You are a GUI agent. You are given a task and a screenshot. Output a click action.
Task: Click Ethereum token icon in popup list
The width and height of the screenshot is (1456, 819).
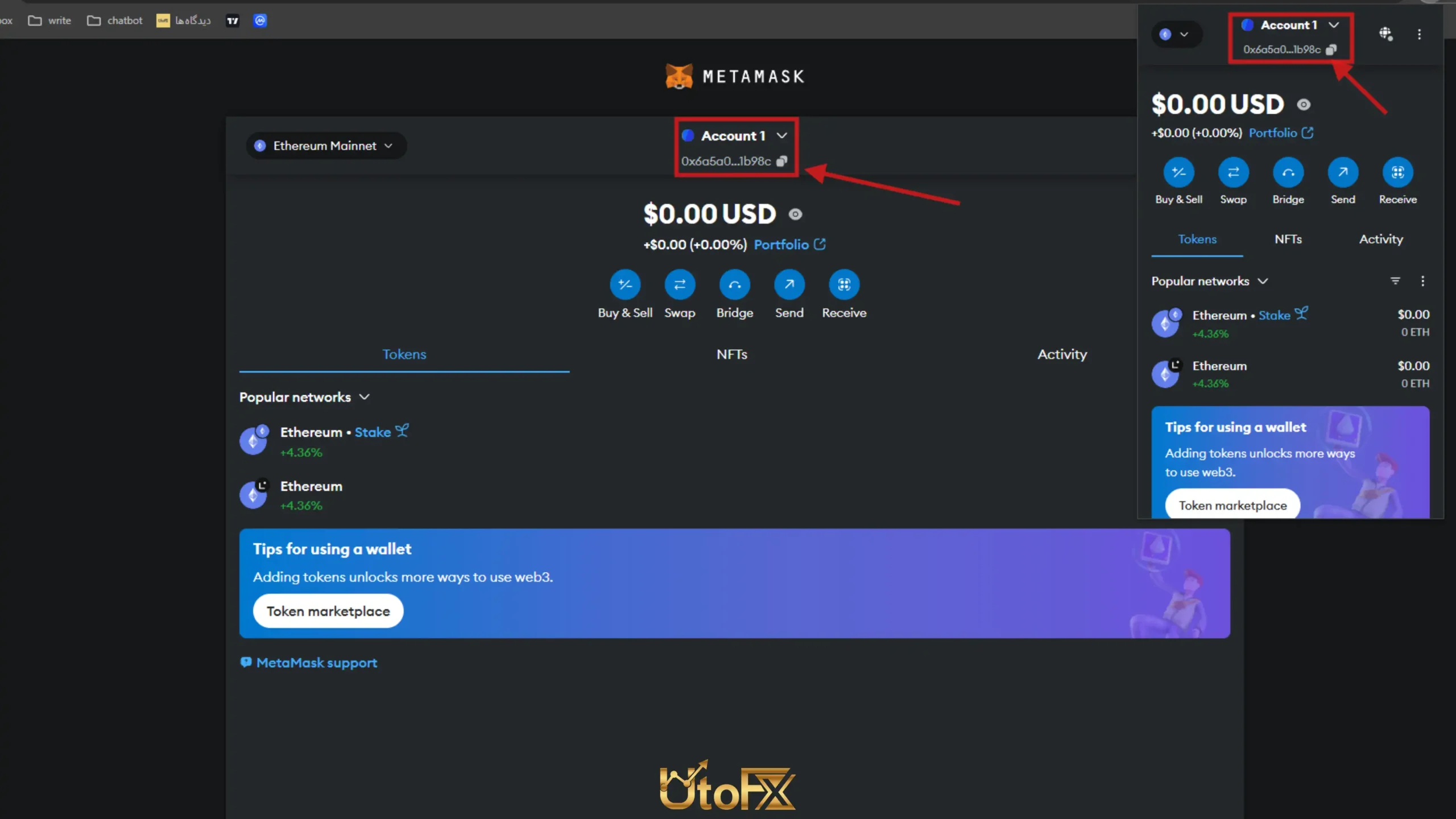tap(1167, 374)
